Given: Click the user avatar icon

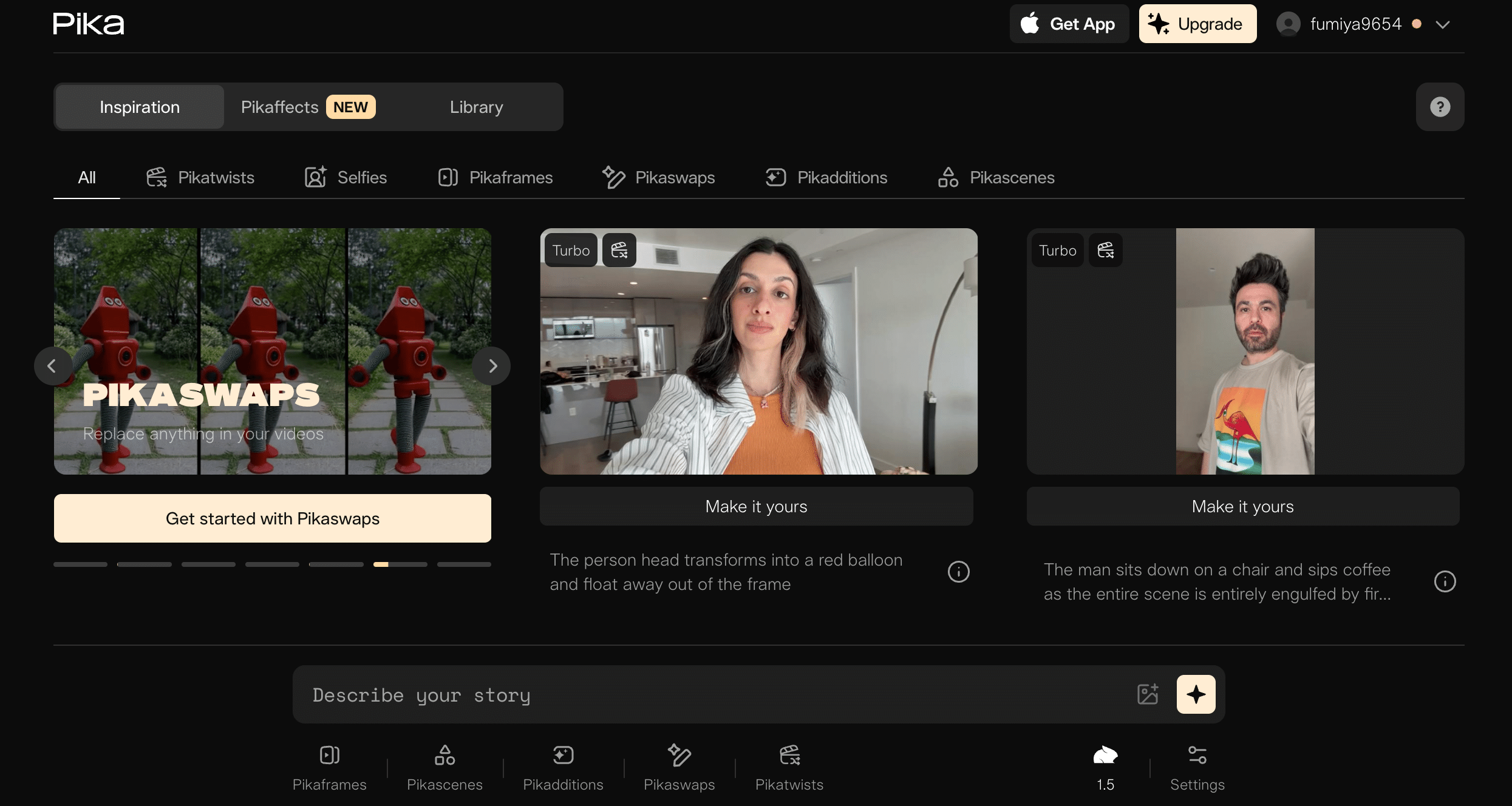Looking at the screenshot, I should [x=1288, y=24].
